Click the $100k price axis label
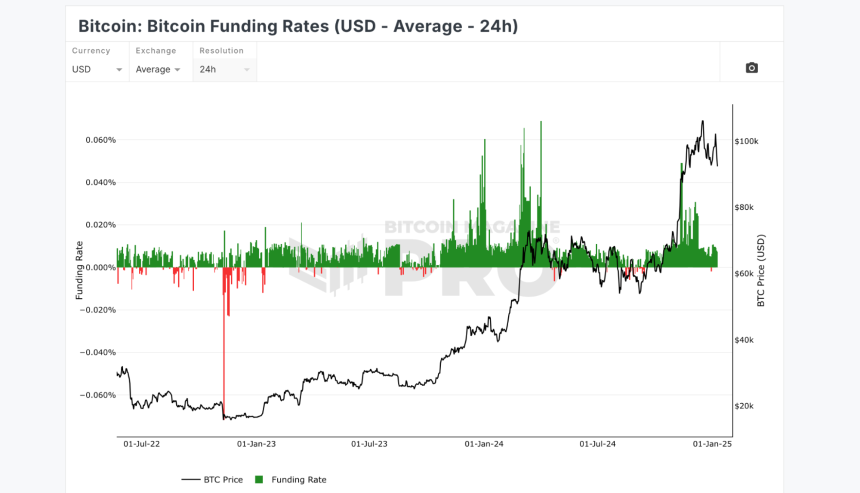 coord(746,141)
